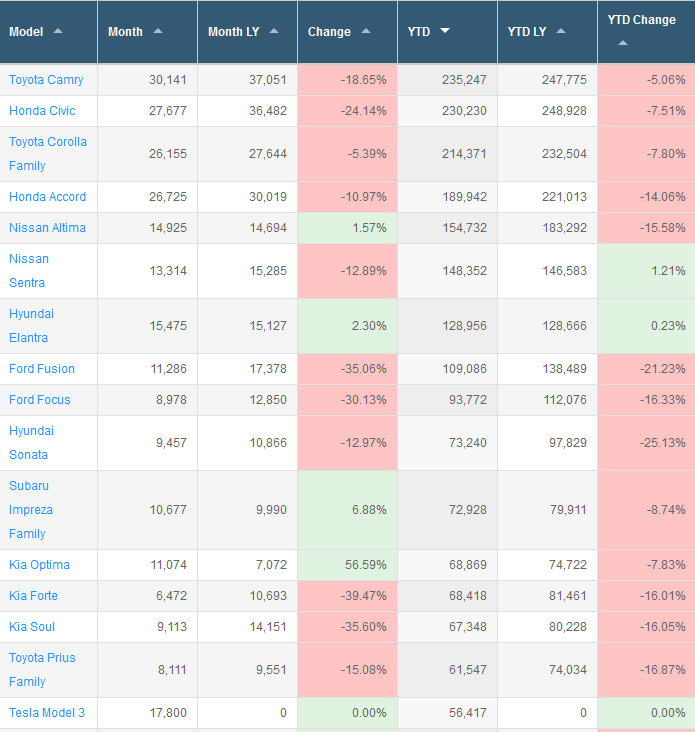Select the -5.39% Change cell

347,154
